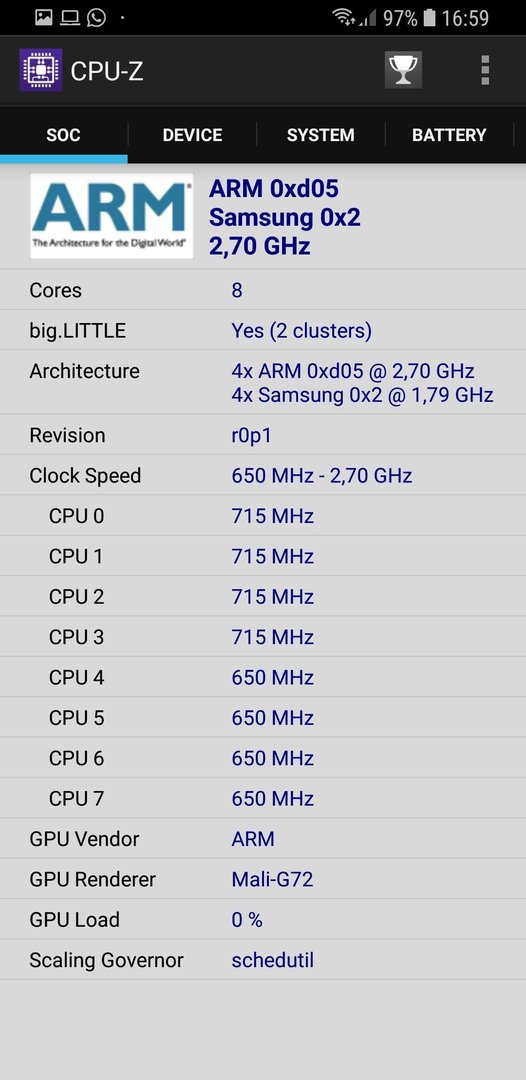Tap the CPU-Z chip app icon
526x1080 pixels.
[41, 70]
